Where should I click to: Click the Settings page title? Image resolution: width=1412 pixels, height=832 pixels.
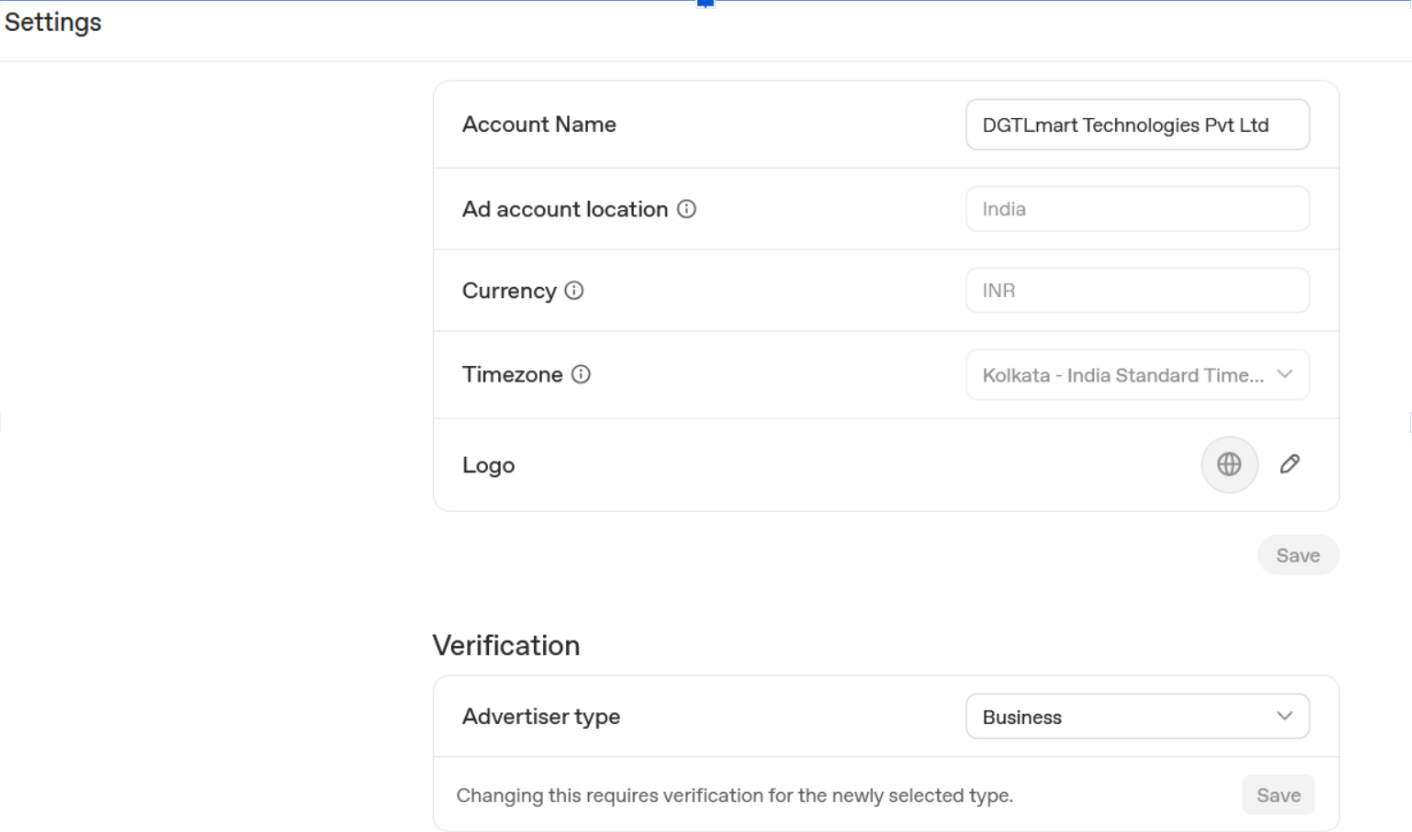(x=53, y=22)
